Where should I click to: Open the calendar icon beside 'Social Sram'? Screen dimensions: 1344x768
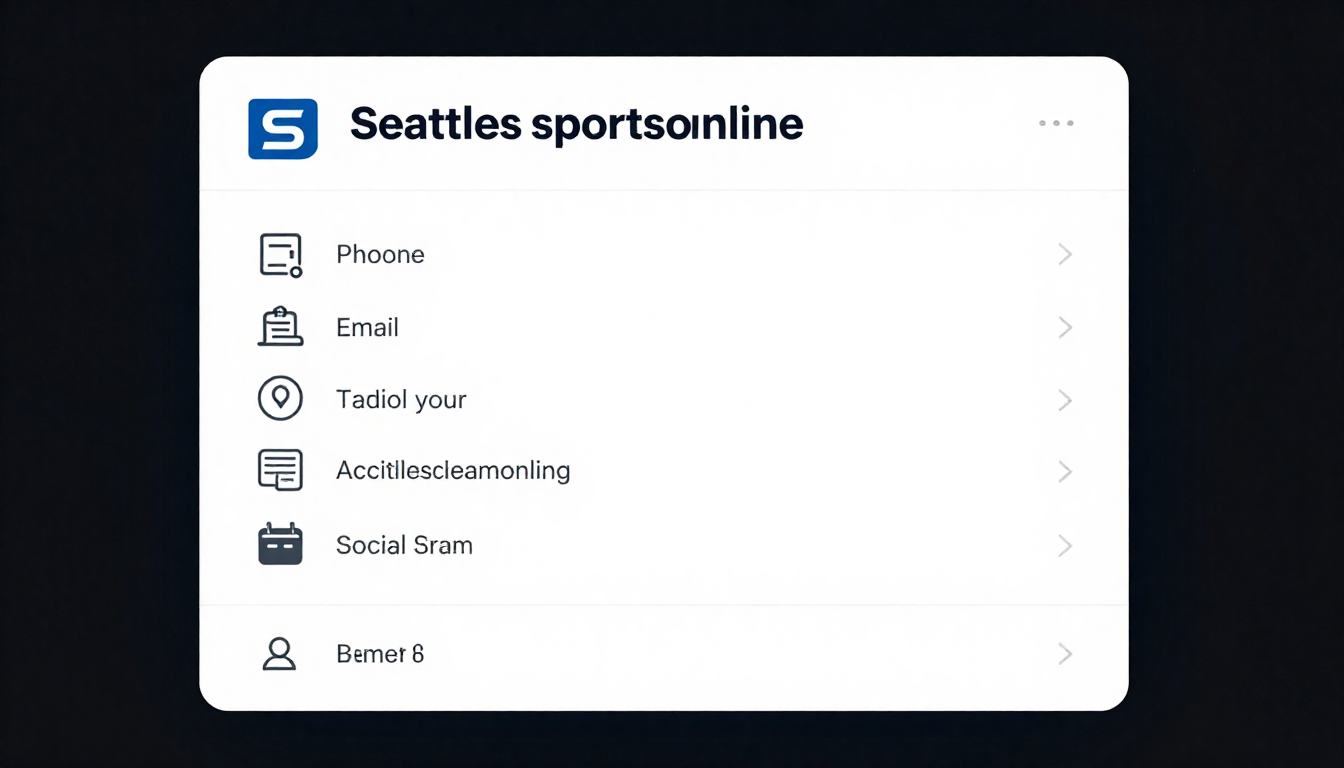pos(281,543)
